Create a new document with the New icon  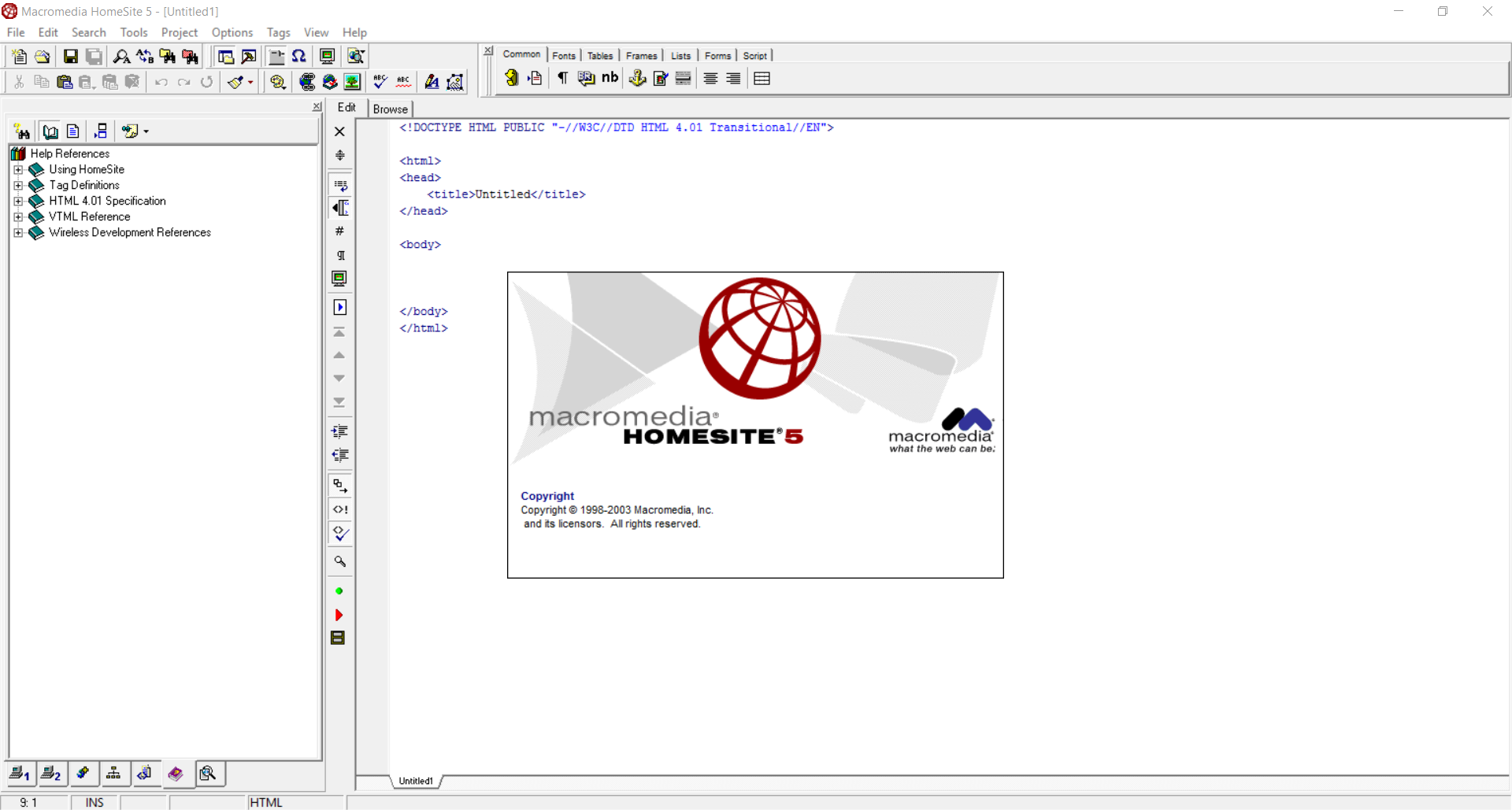[x=19, y=57]
